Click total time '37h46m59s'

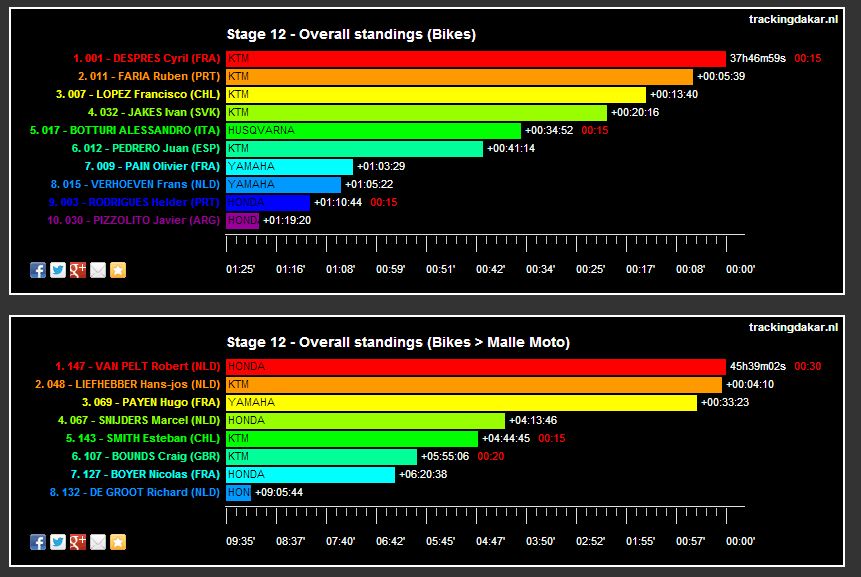pyautogui.click(x=758, y=58)
